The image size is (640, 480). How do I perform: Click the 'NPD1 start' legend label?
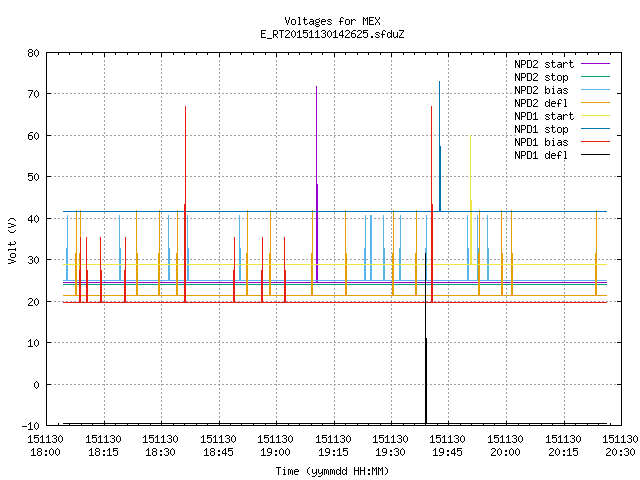[544, 116]
